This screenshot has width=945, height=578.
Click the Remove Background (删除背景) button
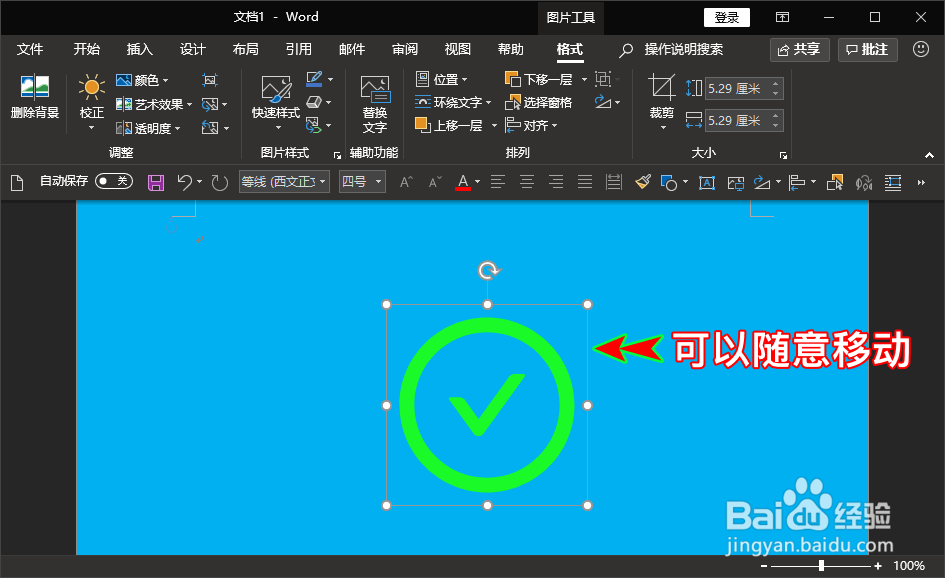point(34,96)
